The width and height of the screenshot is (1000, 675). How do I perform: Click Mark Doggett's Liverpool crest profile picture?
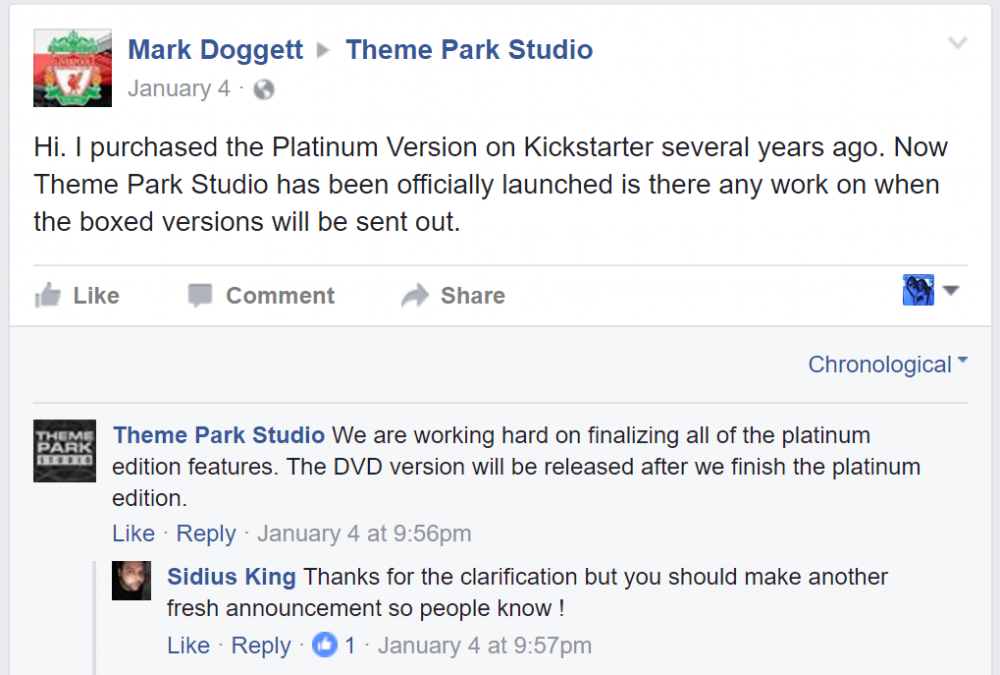point(72,68)
